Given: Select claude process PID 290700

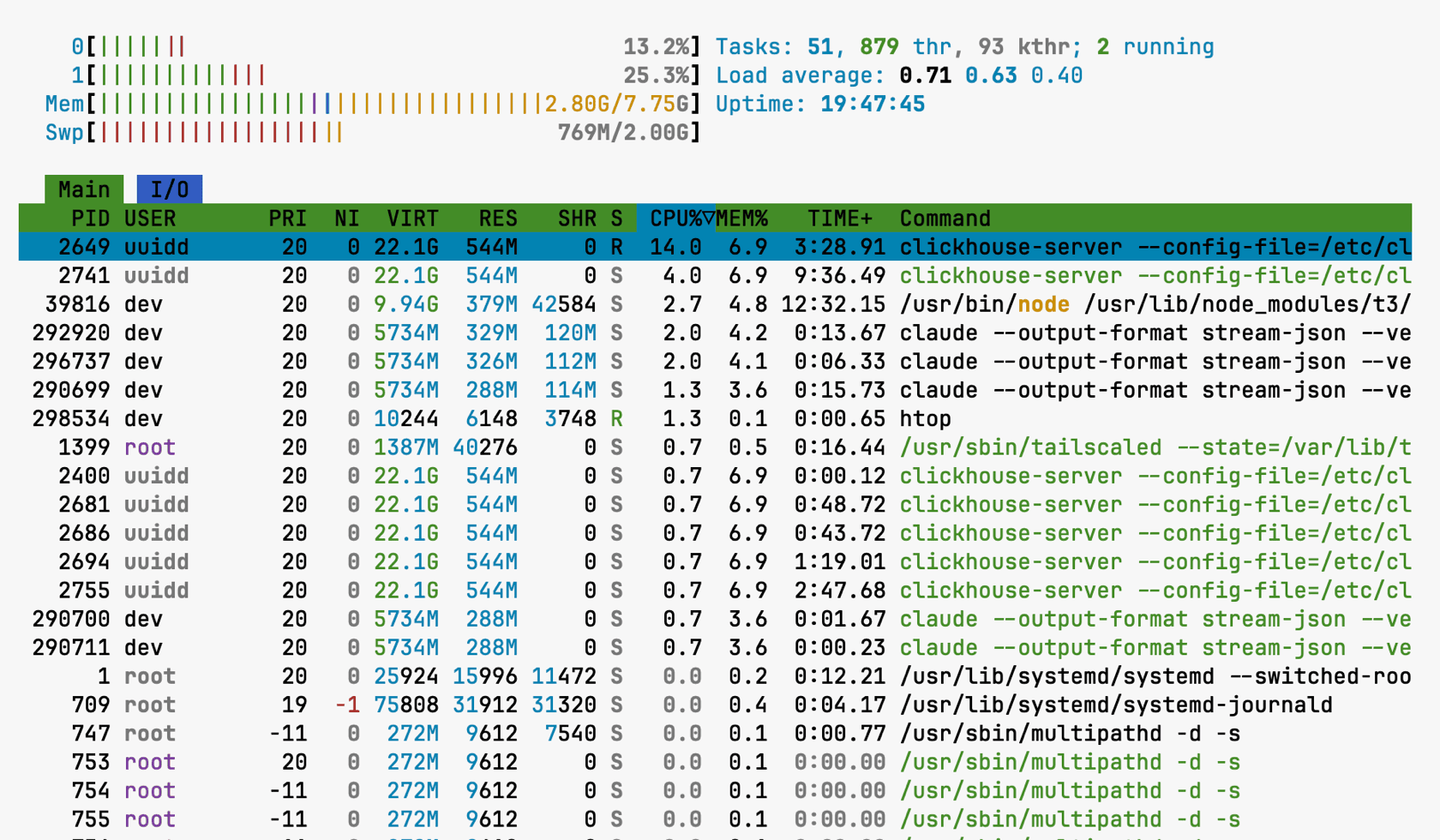Looking at the screenshot, I should pos(715,619).
